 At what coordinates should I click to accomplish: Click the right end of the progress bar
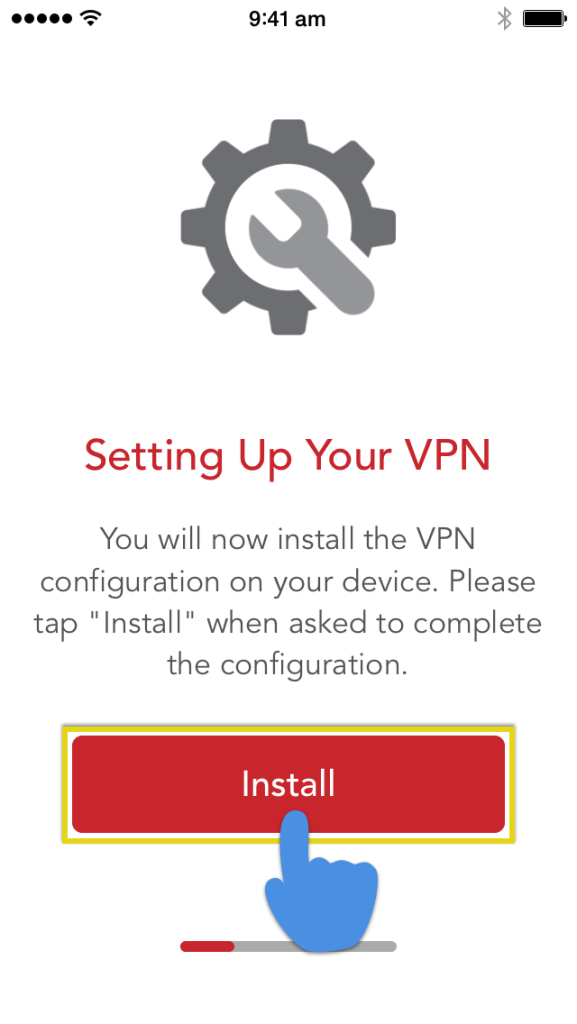click(391, 946)
